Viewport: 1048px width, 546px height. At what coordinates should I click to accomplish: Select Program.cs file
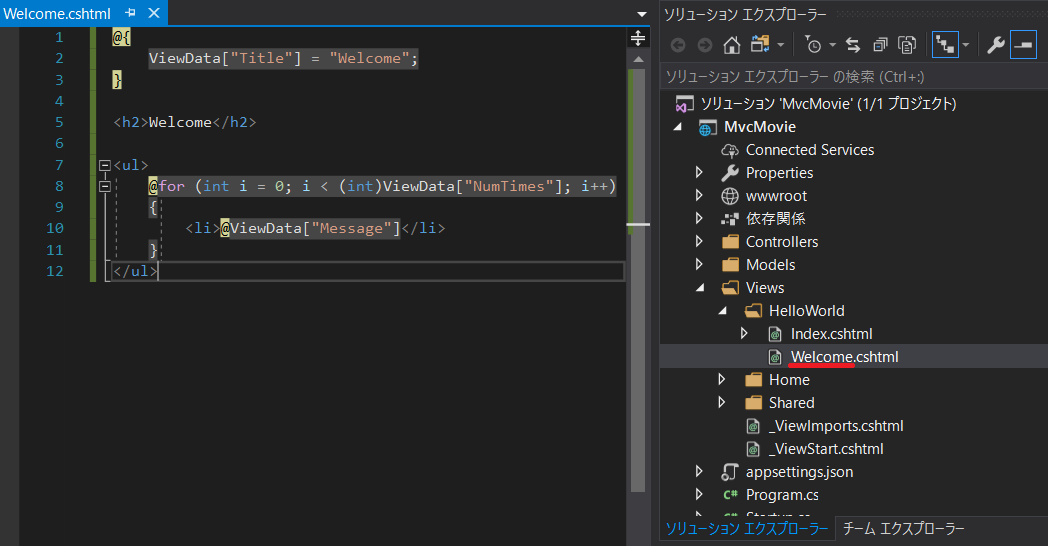[x=782, y=495]
